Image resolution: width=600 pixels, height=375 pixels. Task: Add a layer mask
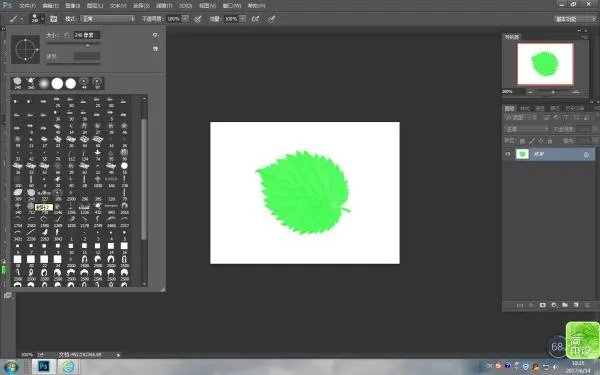(542, 305)
